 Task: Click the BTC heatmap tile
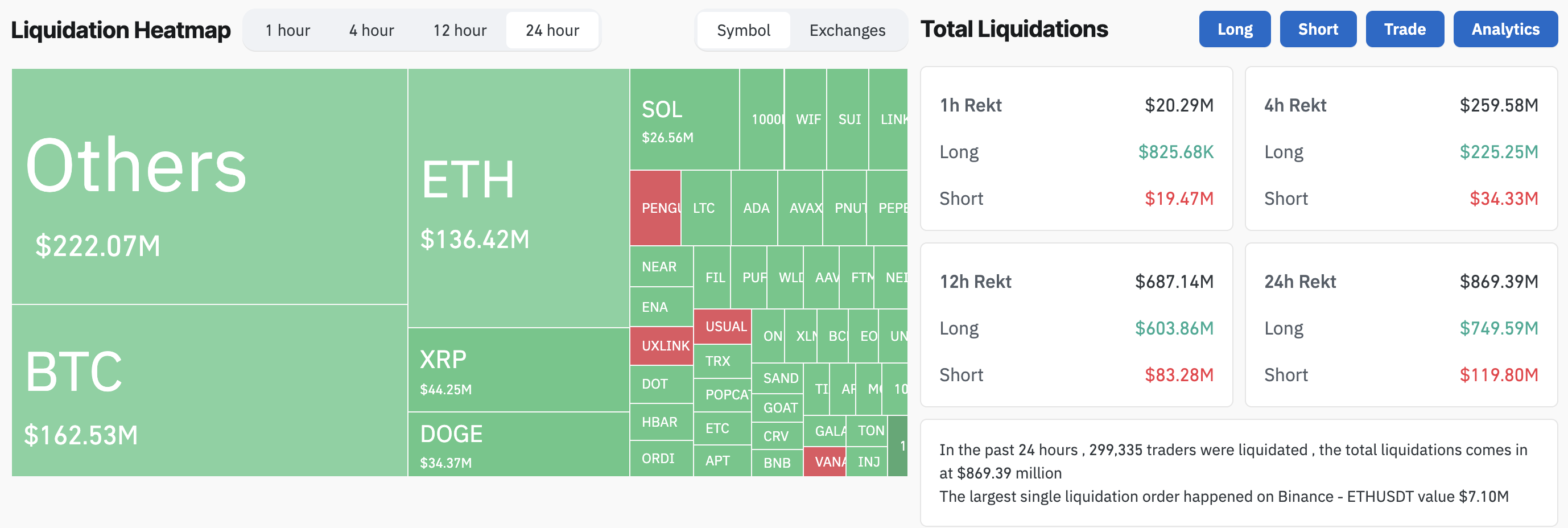tap(209, 390)
